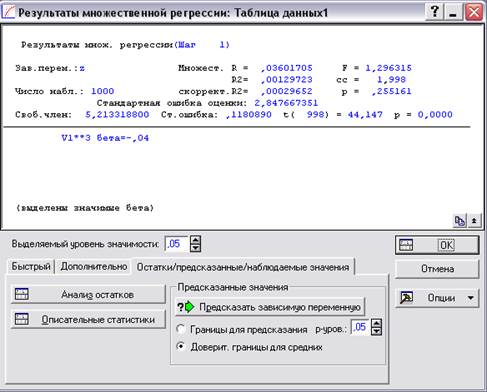This screenshot has width=487, height=392.
Task: Click the adjusted R2 value ,00029652
Action: pos(286,91)
